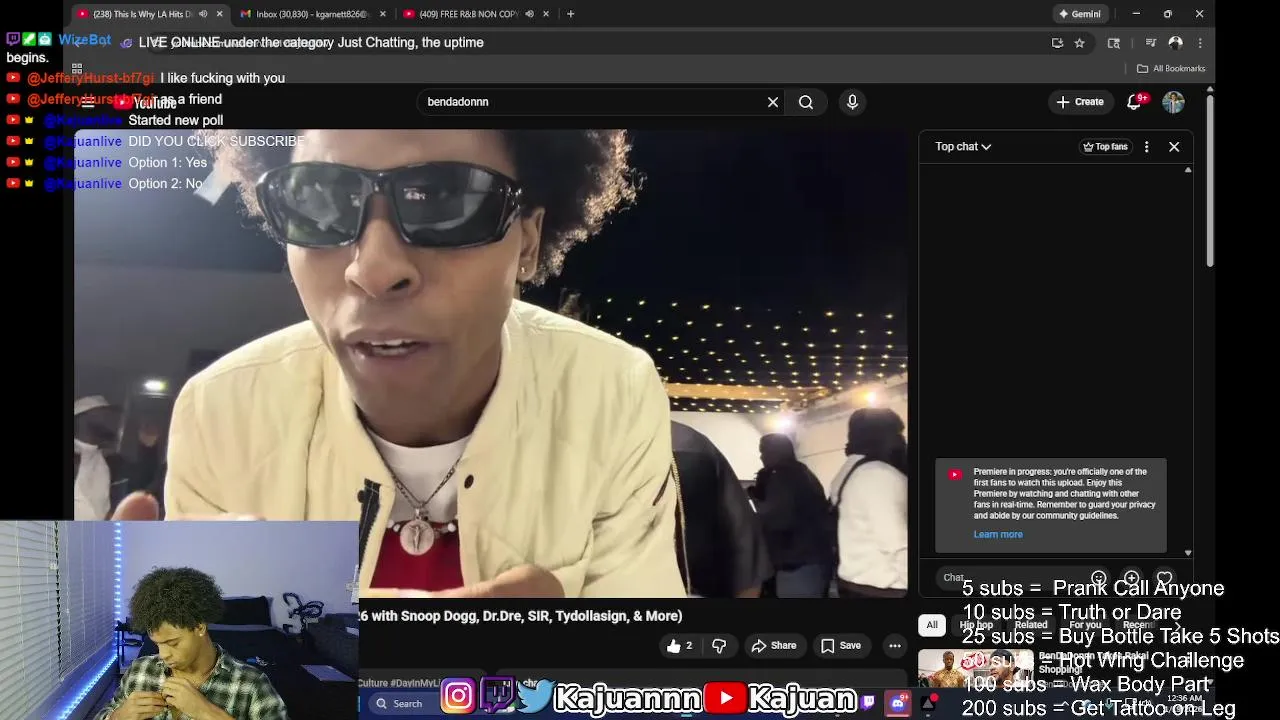Screen dimensions: 1280x720
Task: Open the YouTube notifications bell
Action: (1135, 102)
